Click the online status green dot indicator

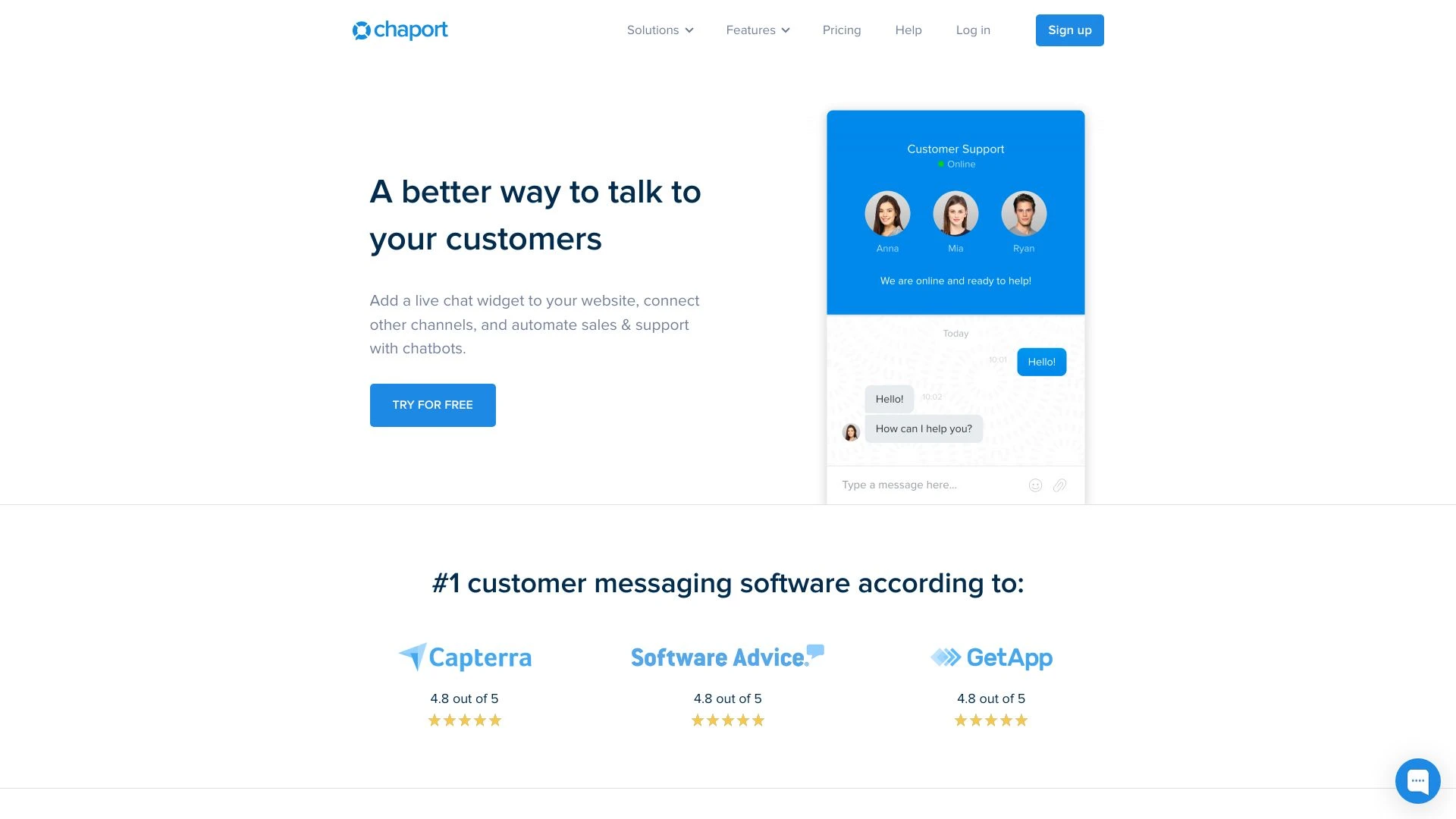pos(940,163)
